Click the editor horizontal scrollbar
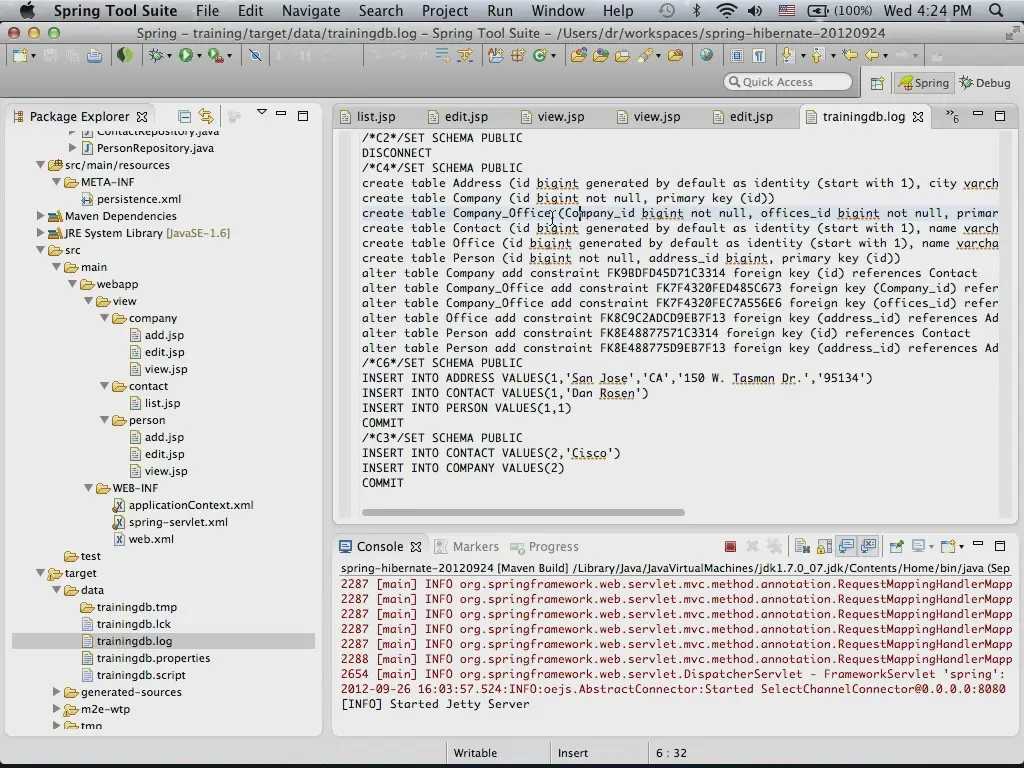This screenshot has height=768, width=1024. click(523, 513)
